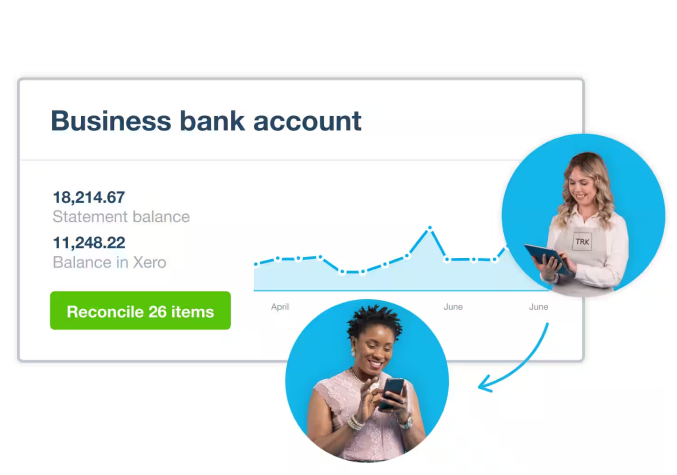Click the tablet device held by the woman
The image size is (677, 475).
546,259
